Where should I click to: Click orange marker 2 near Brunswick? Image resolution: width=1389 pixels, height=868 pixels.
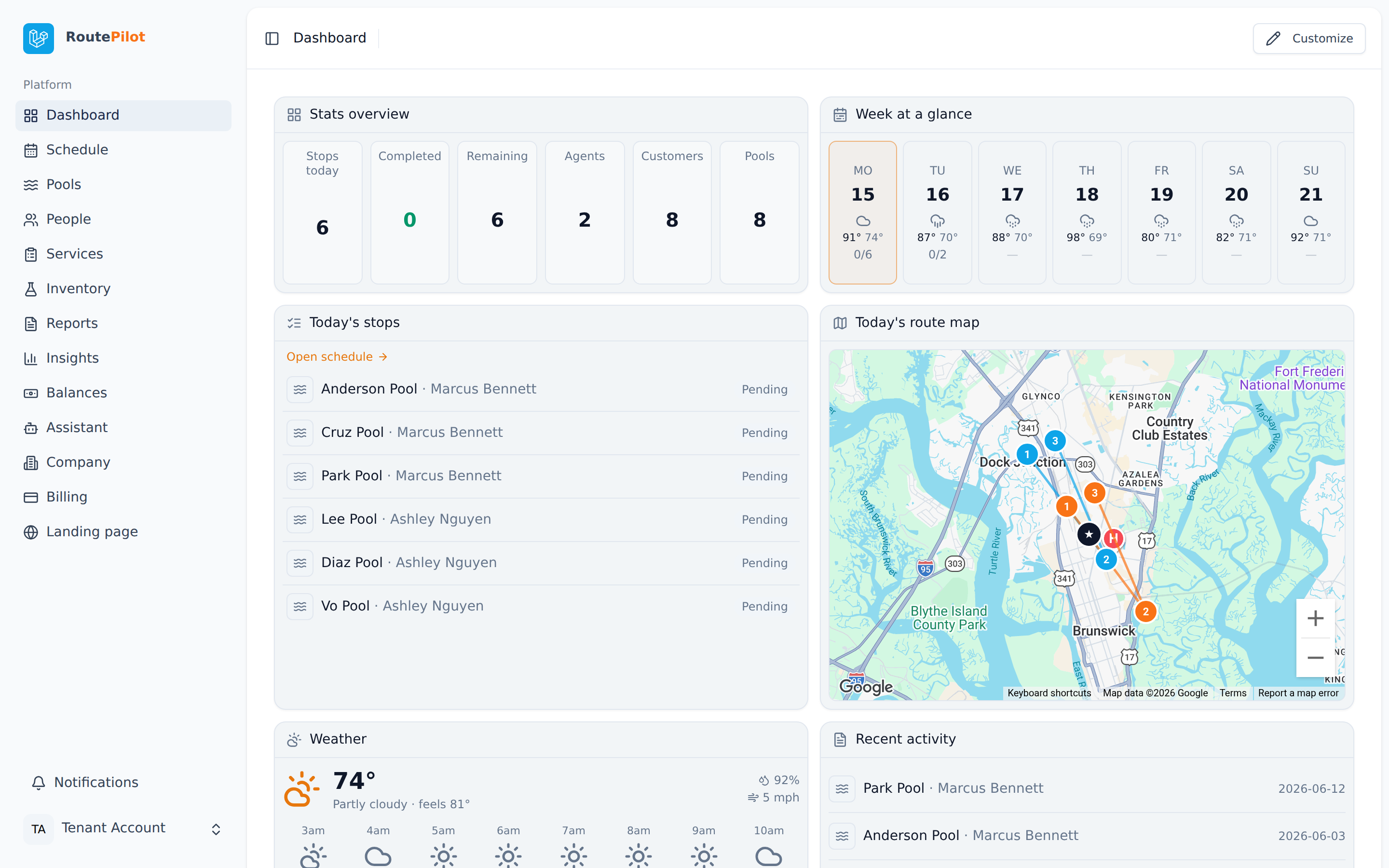(x=1145, y=611)
